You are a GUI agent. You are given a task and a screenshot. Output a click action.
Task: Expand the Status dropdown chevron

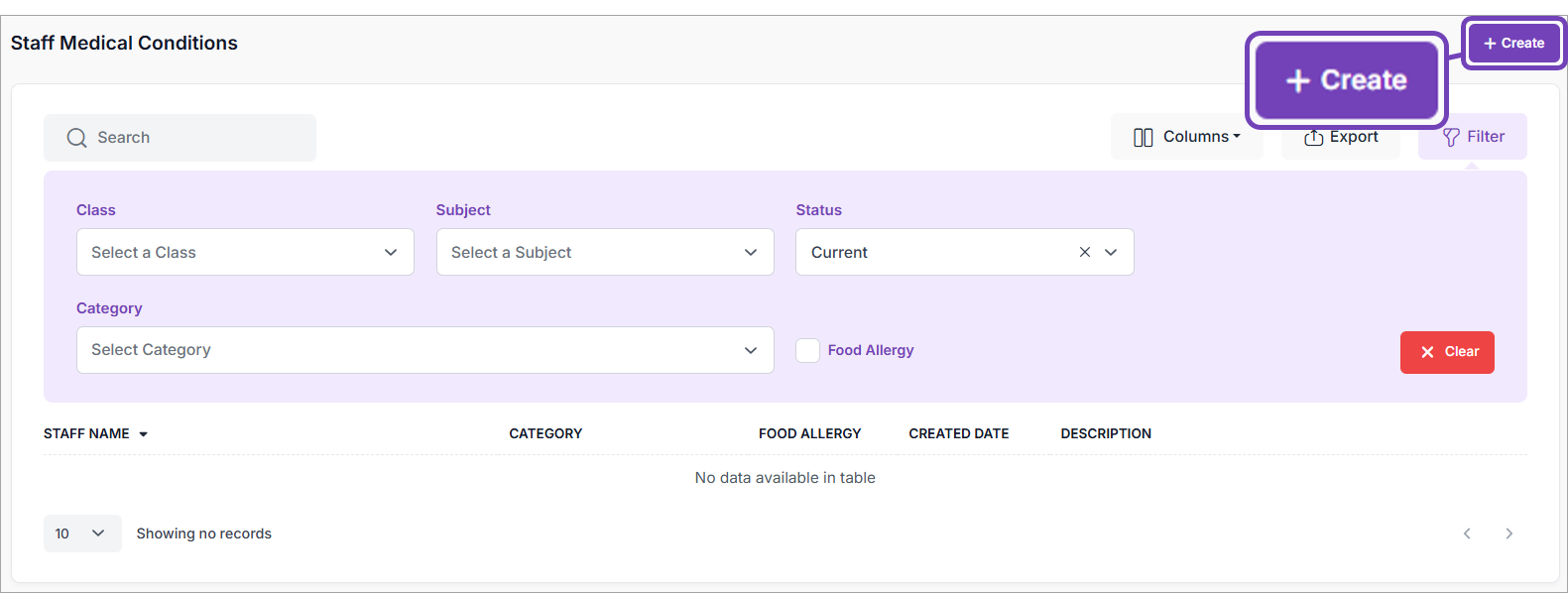pos(1111,253)
